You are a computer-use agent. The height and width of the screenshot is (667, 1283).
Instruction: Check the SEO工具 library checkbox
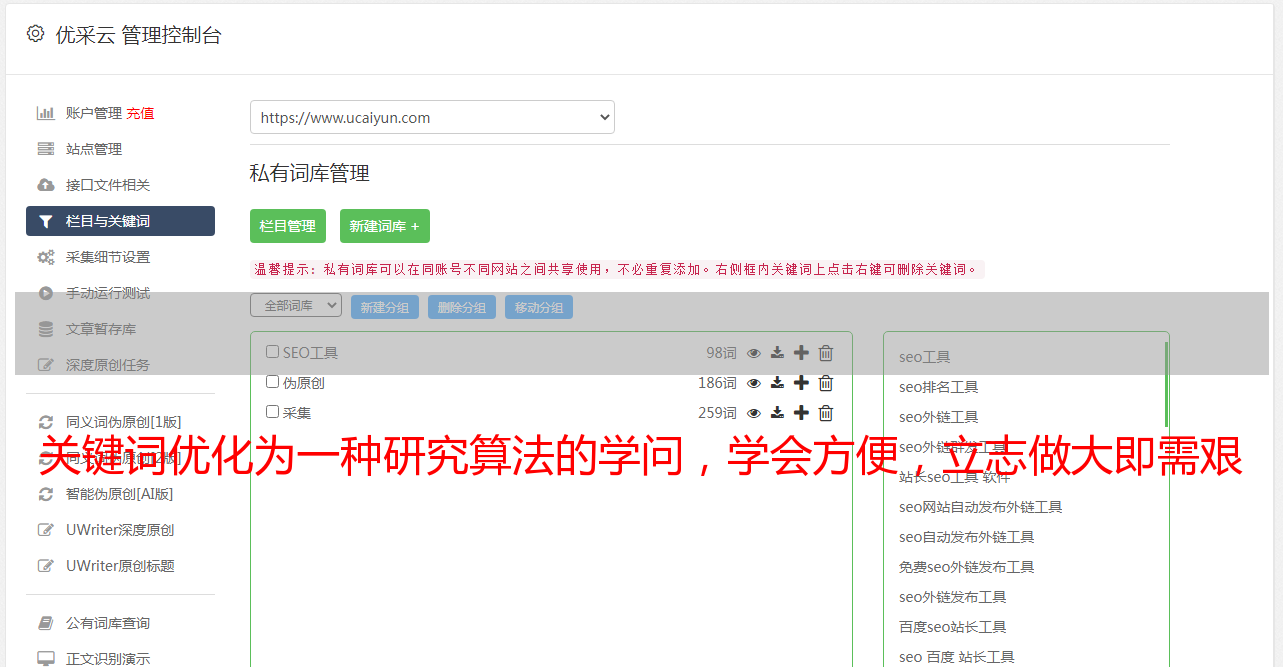click(272, 352)
